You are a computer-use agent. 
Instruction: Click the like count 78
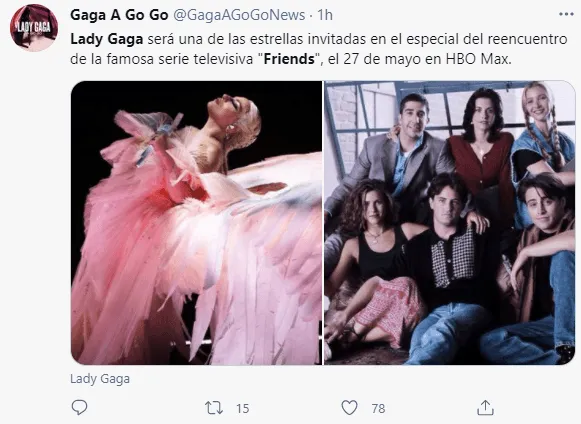pos(378,408)
